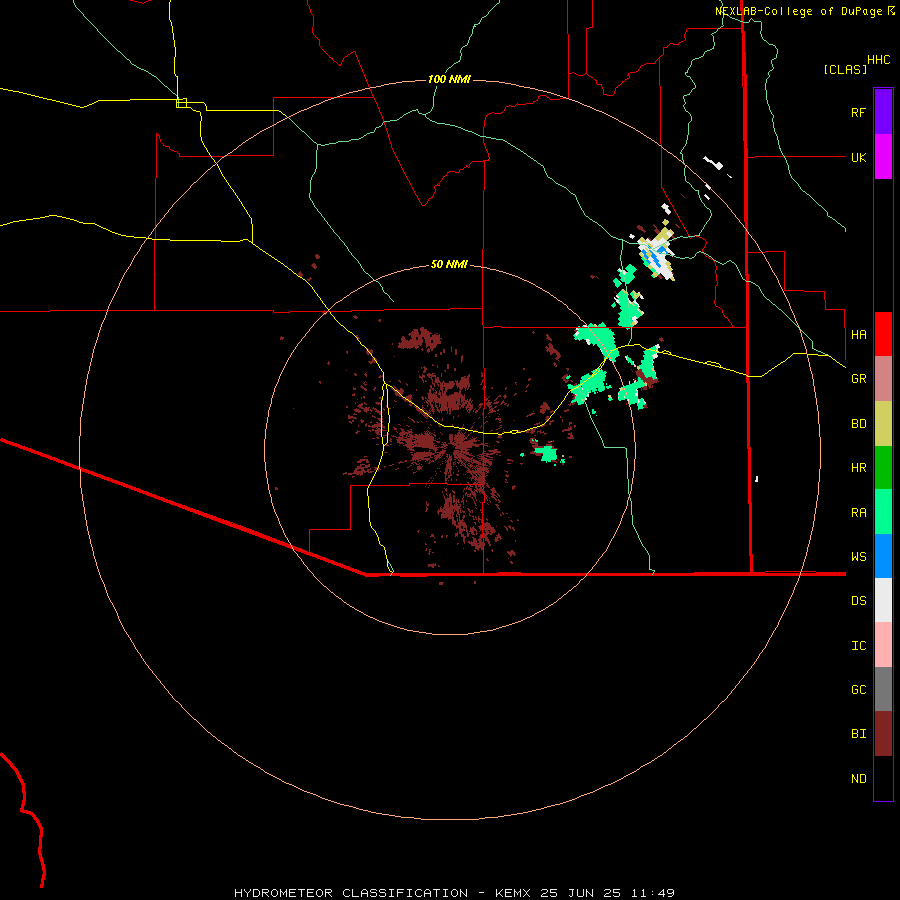The width and height of the screenshot is (900, 900).
Task: Click the [CLAS] label
Action: [x=845, y=69]
